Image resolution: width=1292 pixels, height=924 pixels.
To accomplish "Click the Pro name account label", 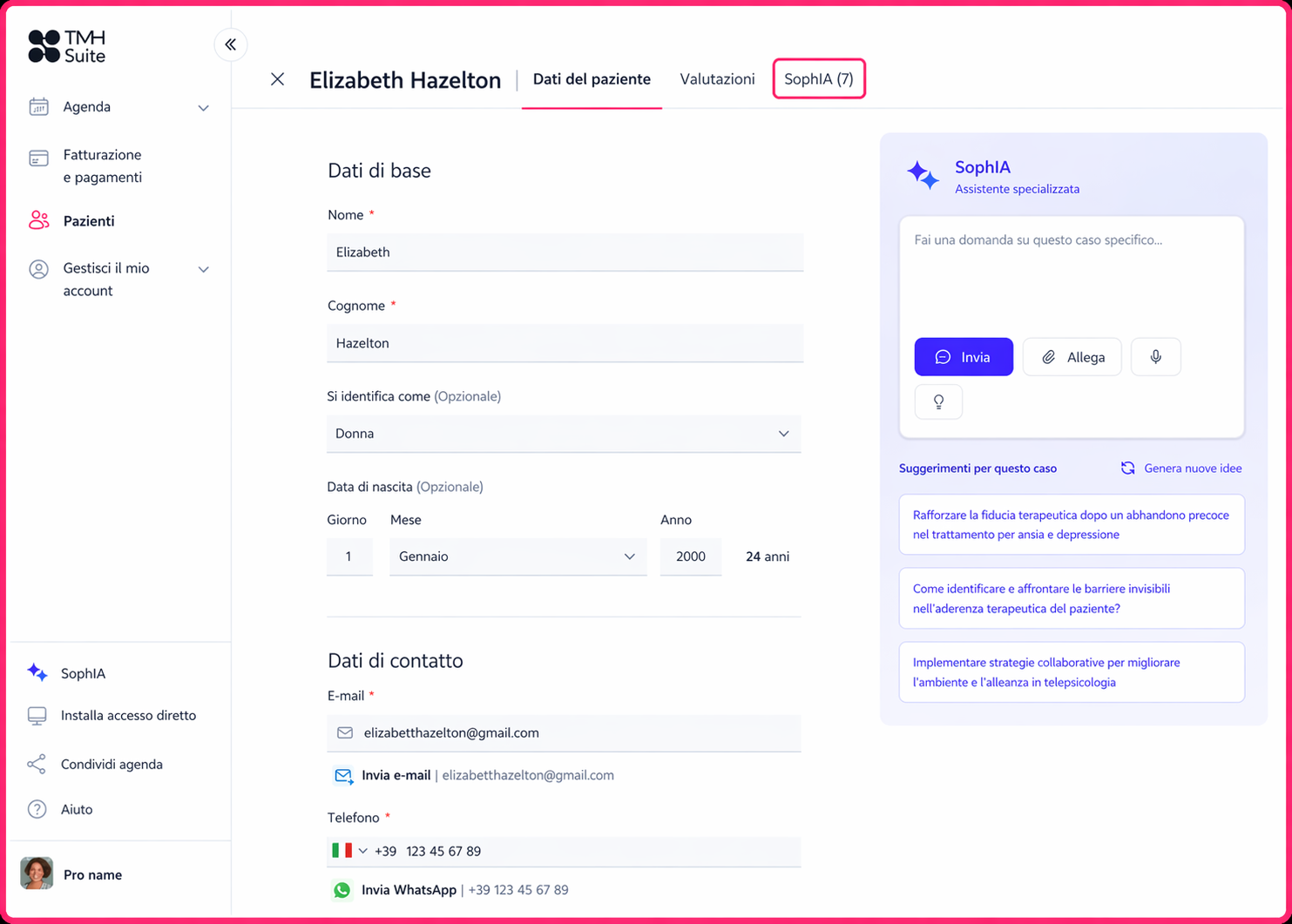I will click(x=92, y=874).
